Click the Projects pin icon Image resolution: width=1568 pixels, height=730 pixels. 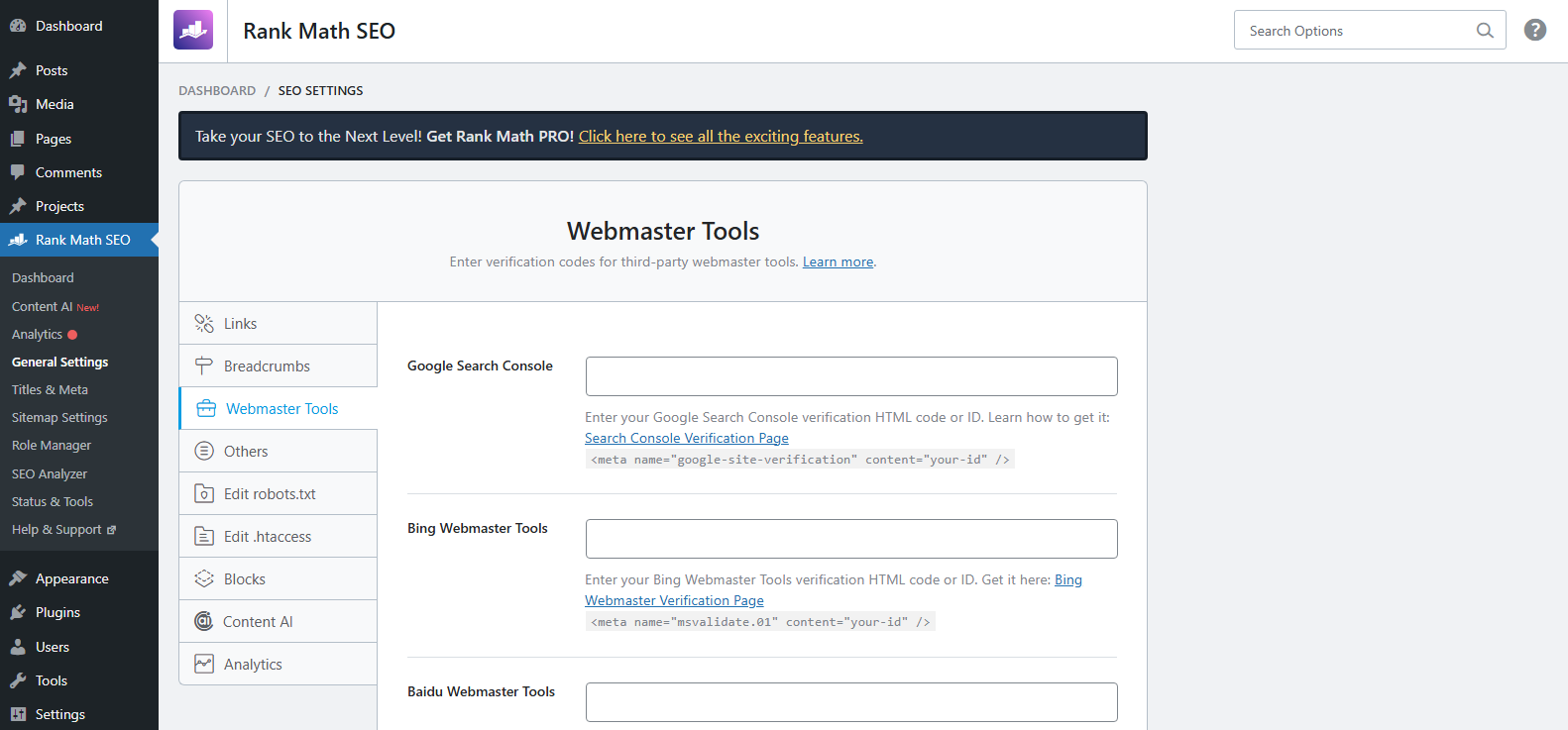coord(18,206)
